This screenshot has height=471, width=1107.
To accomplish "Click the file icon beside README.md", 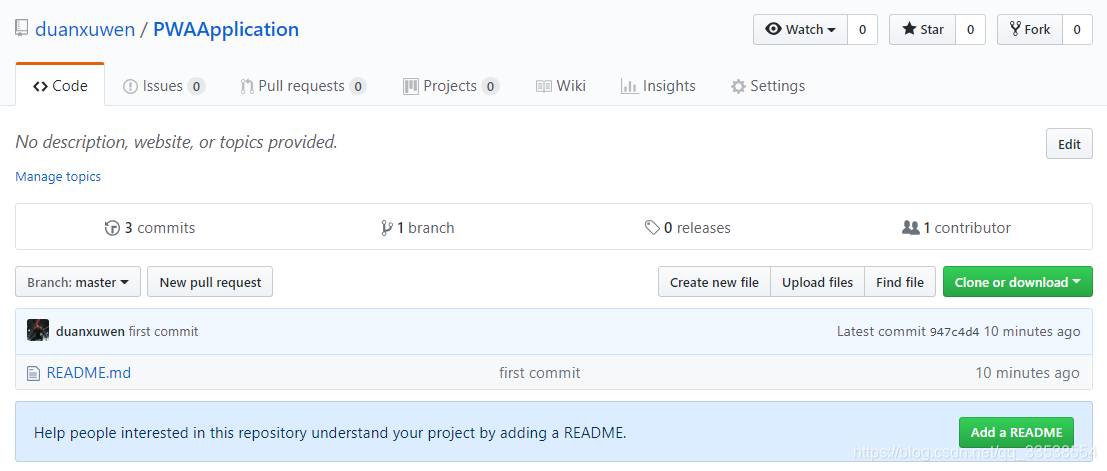I will [x=33, y=373].
